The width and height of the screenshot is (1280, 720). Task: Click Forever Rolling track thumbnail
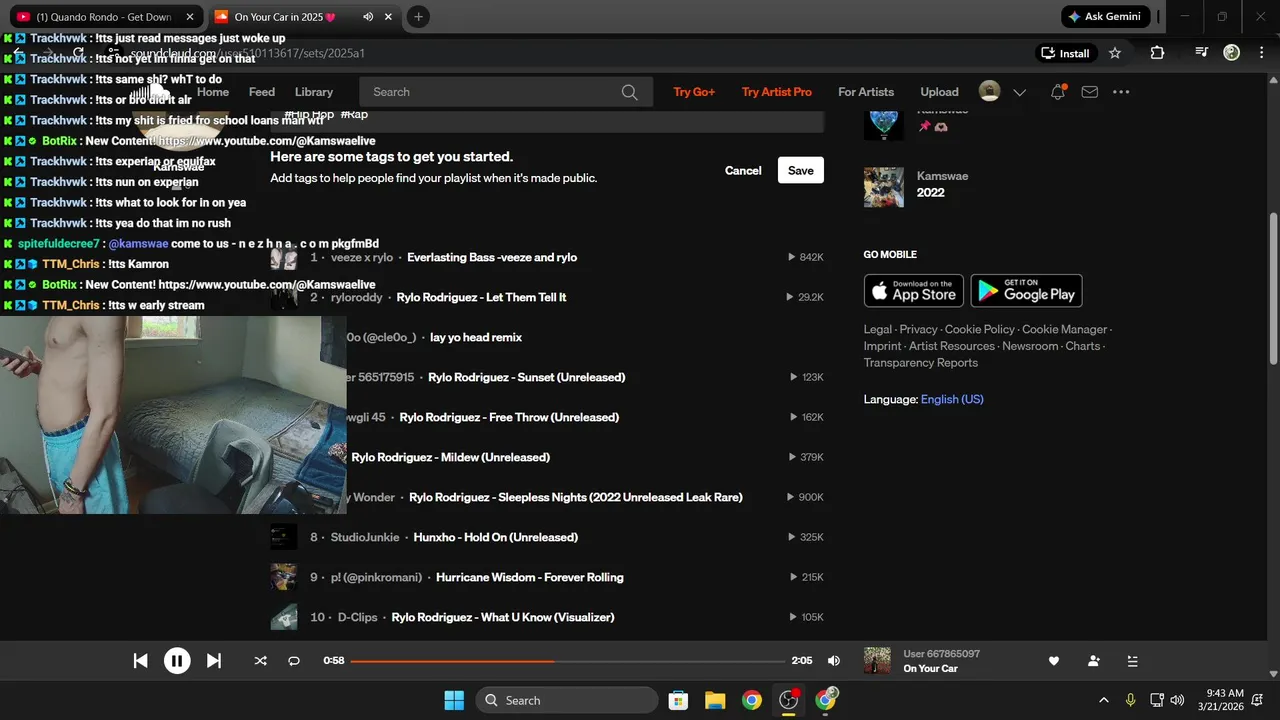tap(284, 577)
